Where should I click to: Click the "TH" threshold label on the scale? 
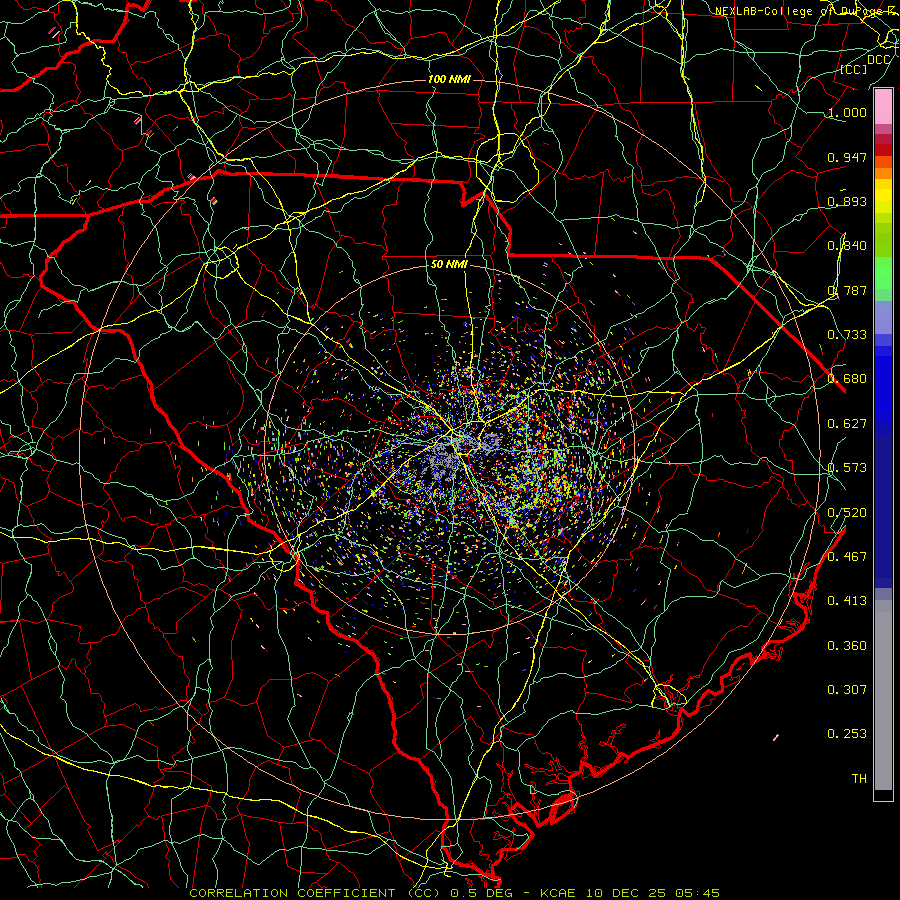(859, 778)
